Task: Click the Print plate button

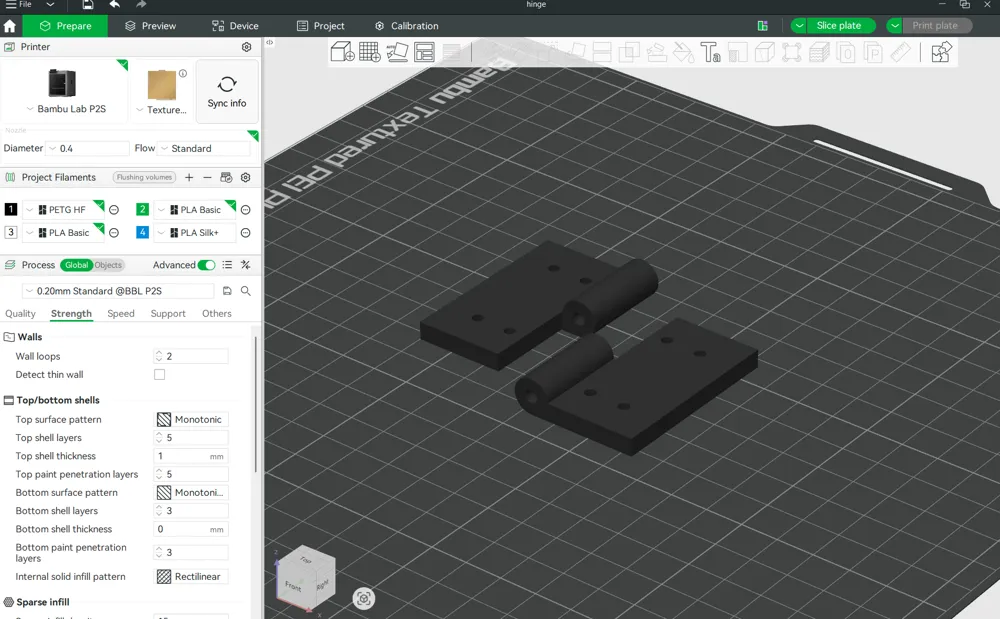Action: 936,25
